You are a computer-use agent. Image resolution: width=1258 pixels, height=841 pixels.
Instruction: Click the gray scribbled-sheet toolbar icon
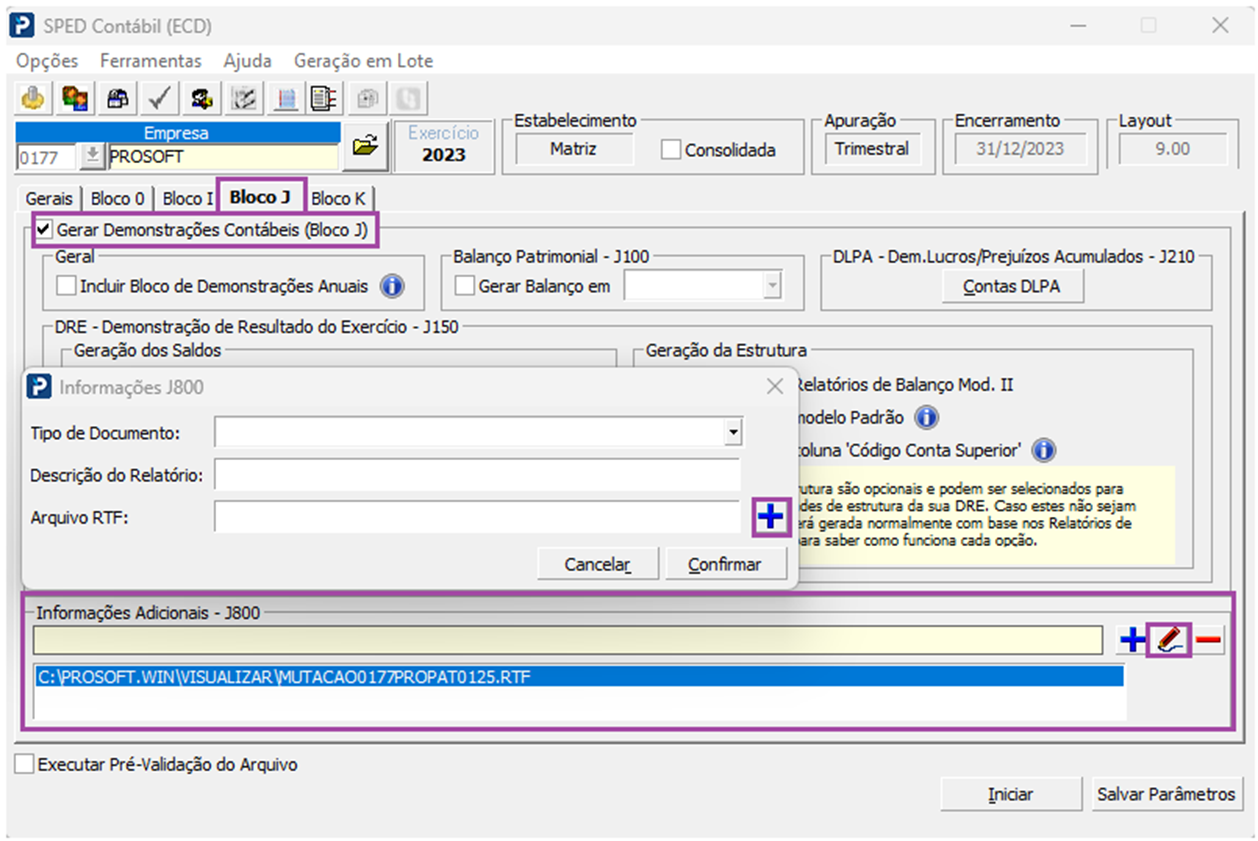coord(243,98)
